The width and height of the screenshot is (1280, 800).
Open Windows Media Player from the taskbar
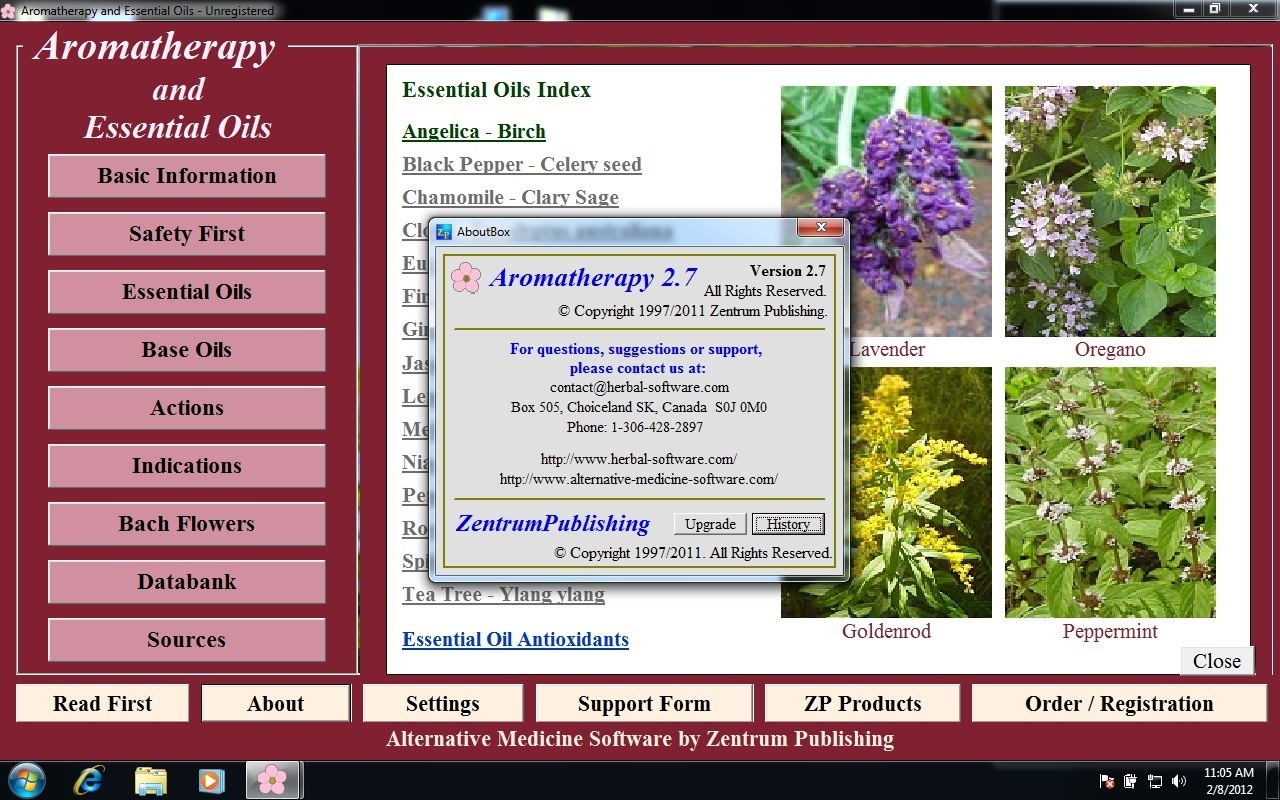point(211,780)
